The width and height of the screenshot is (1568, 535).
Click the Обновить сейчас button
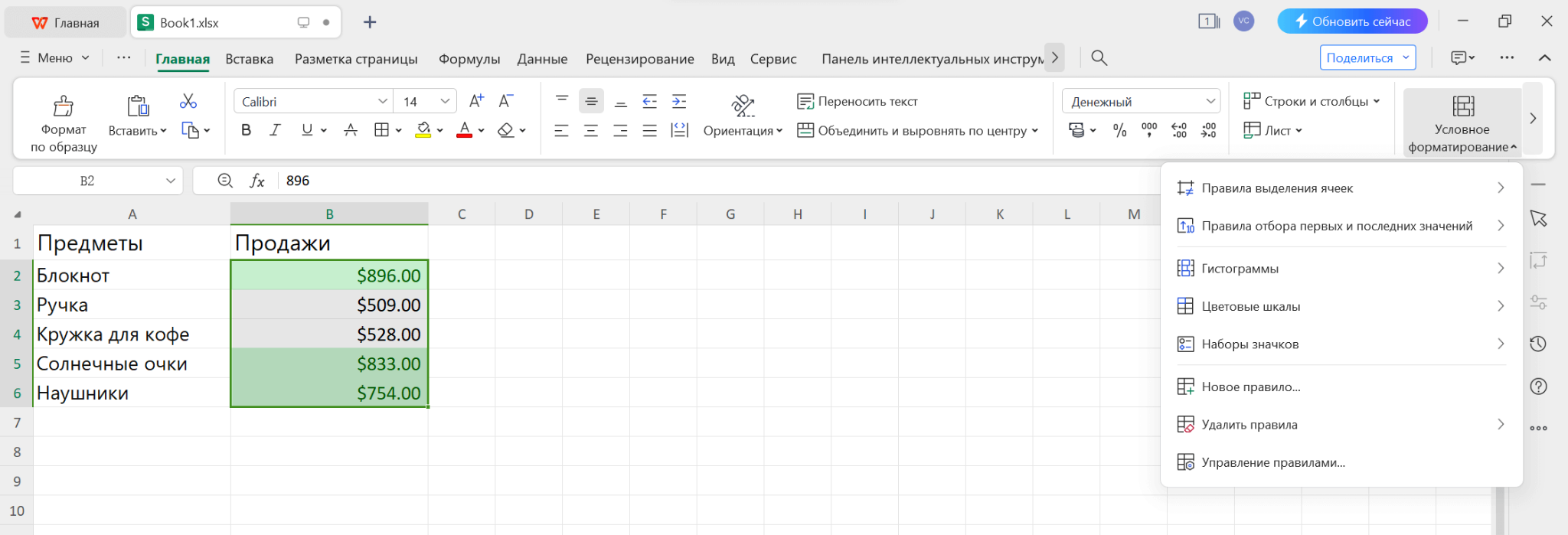click(1352, 21)
